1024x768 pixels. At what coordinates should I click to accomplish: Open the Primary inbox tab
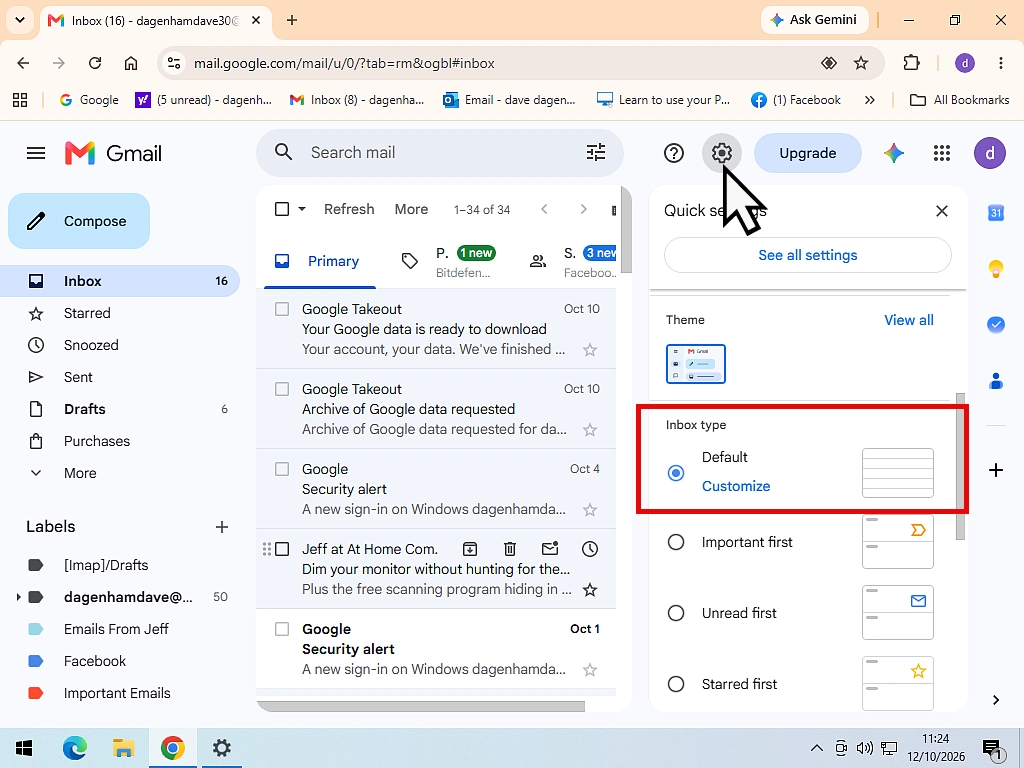(320, 261)
